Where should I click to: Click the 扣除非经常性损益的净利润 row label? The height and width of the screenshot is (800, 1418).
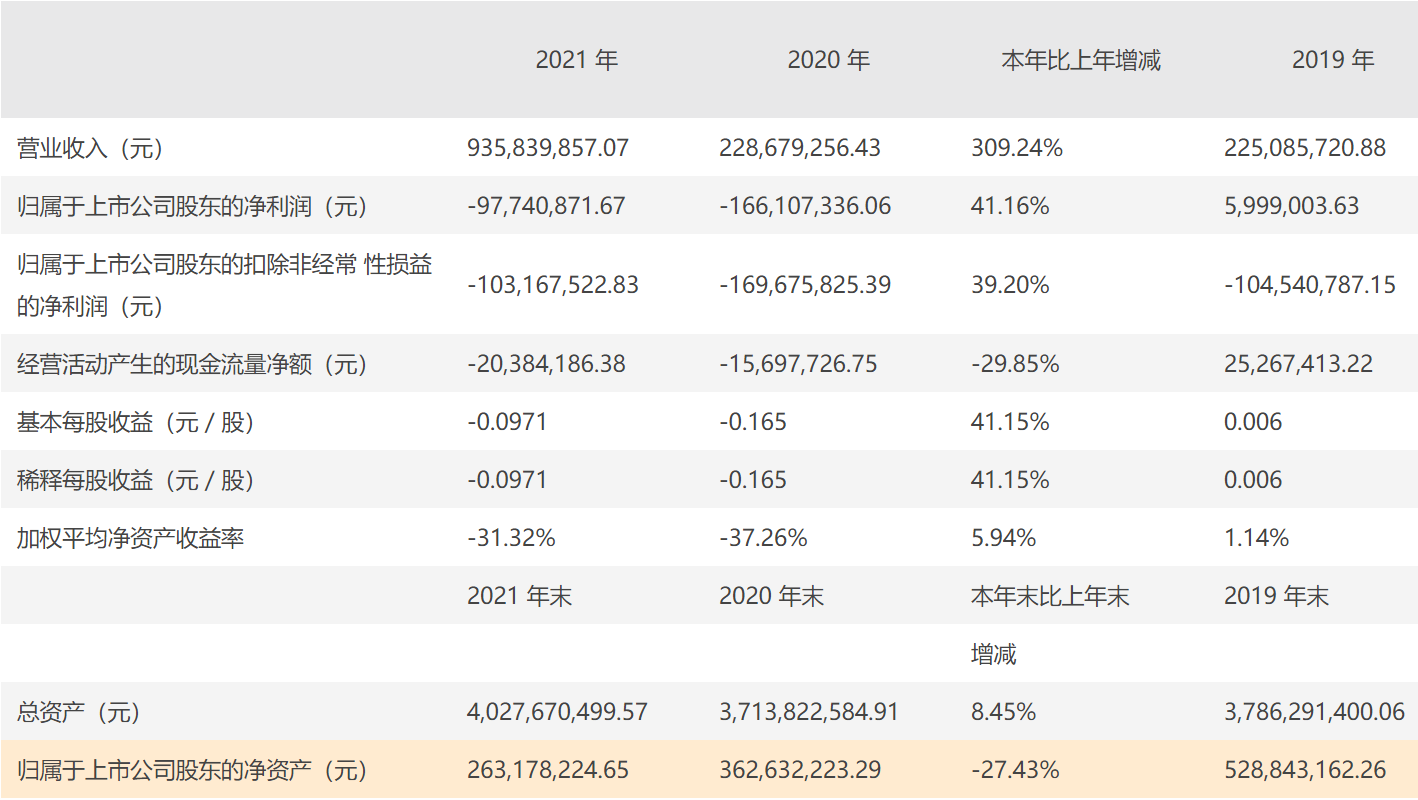tap(224, 285)
